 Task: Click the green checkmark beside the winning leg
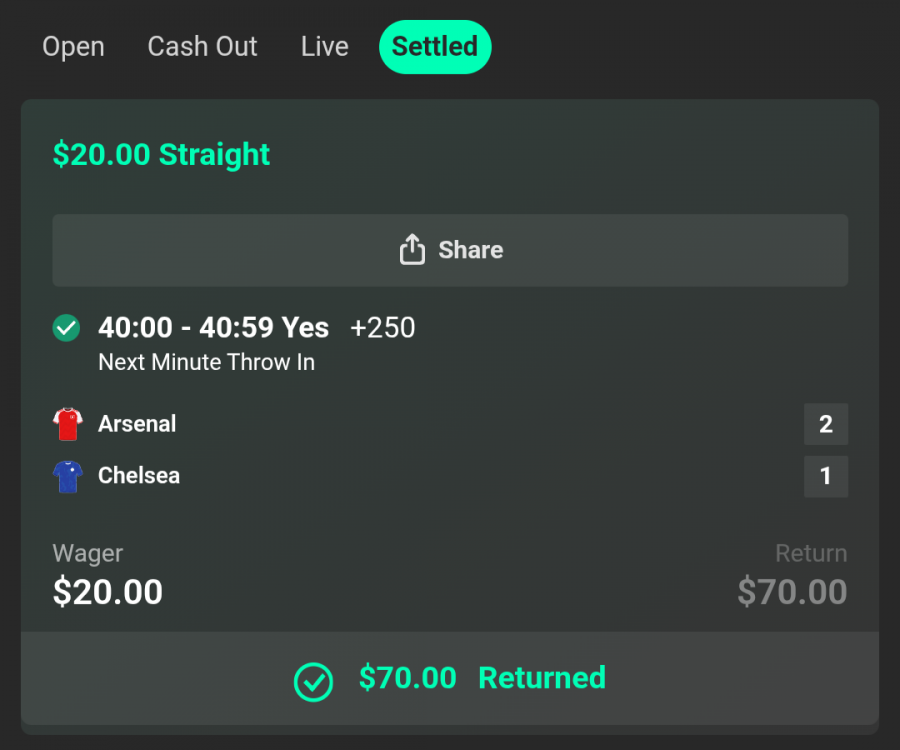tap(65, 327)
